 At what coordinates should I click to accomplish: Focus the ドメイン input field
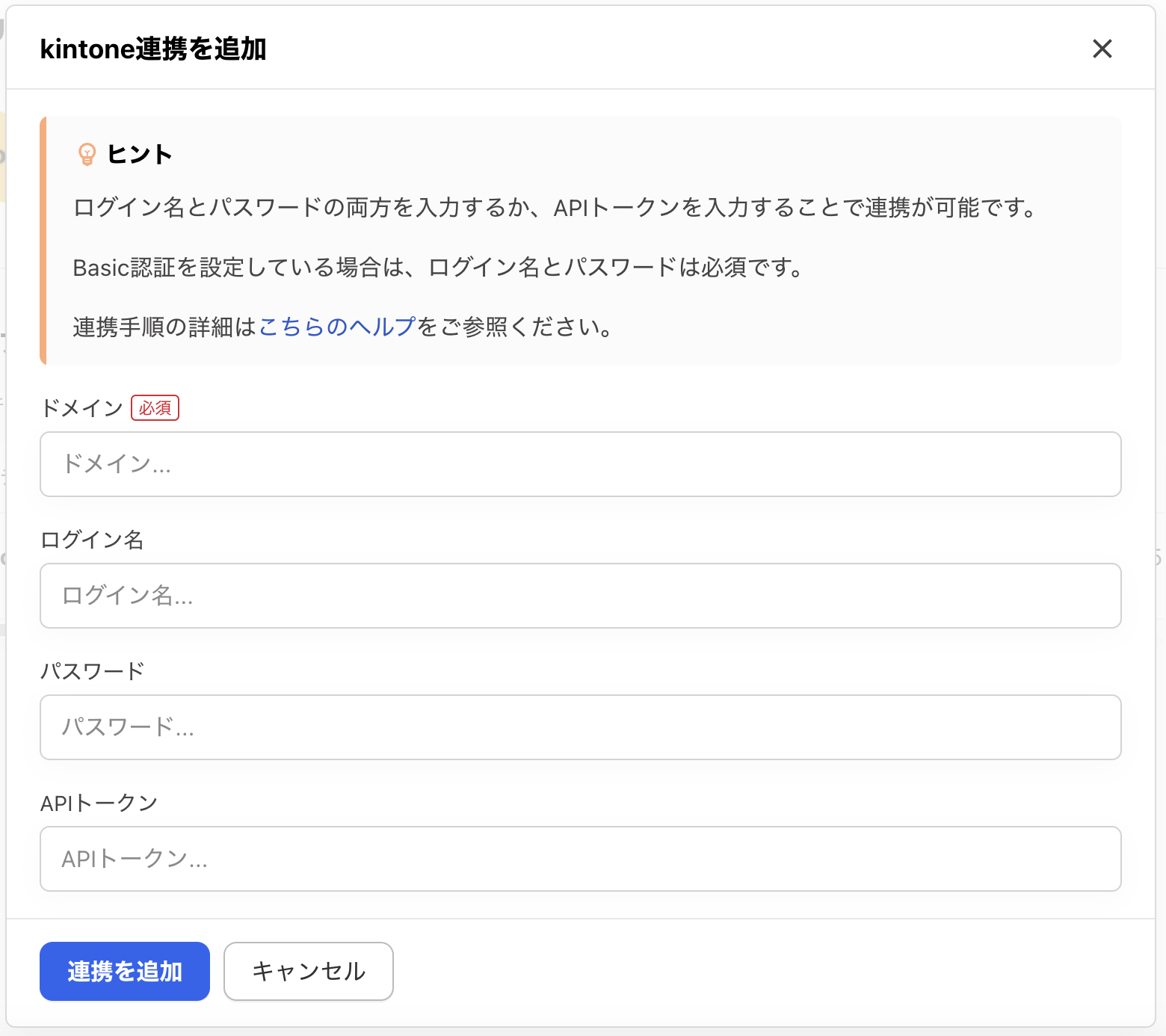pyautogui.click(x=580, y=464)
